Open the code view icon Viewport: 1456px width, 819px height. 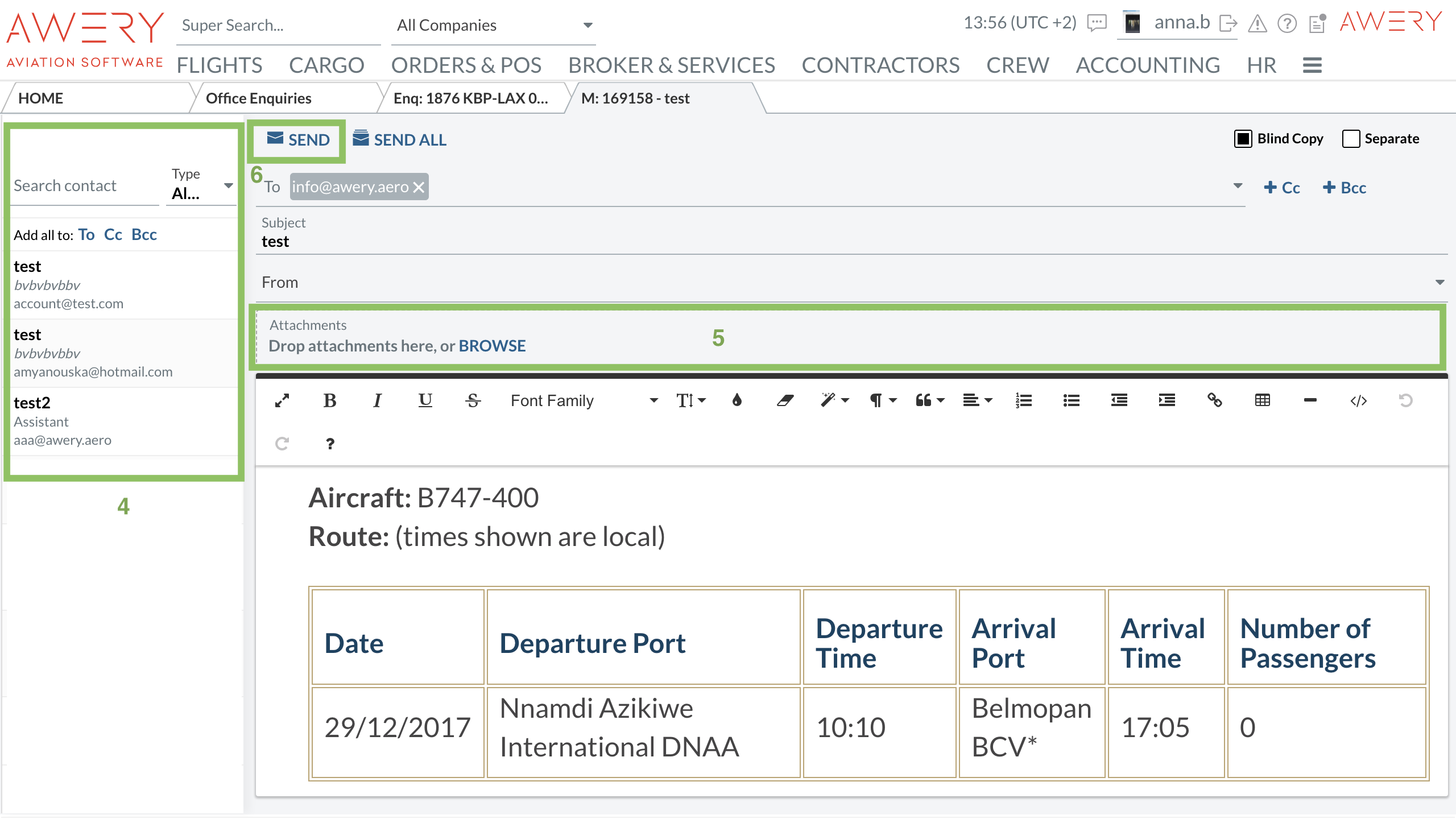click(1358, 401)
